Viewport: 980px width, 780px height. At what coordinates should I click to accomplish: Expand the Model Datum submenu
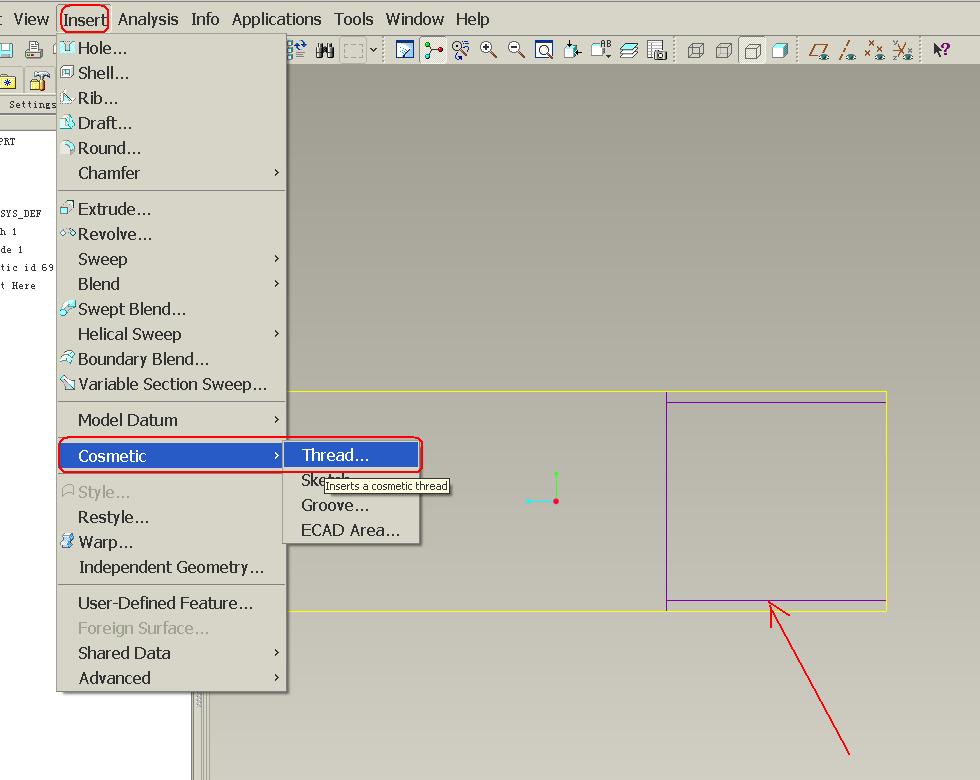coord(171,420)
